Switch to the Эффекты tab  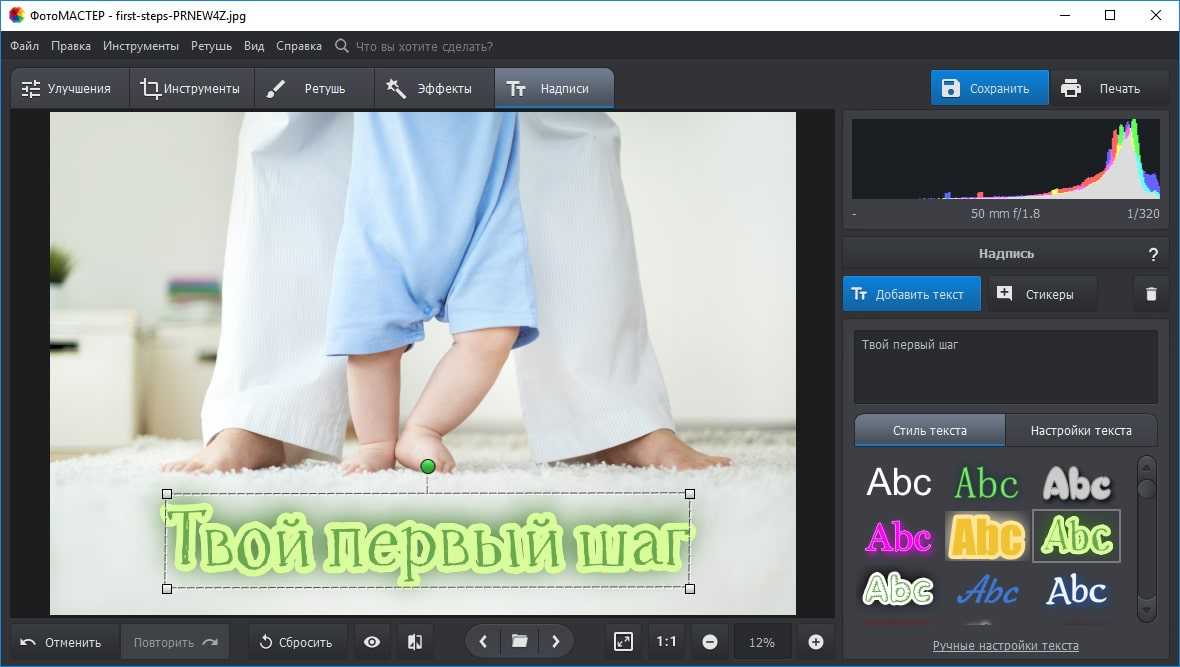[434, 88]
